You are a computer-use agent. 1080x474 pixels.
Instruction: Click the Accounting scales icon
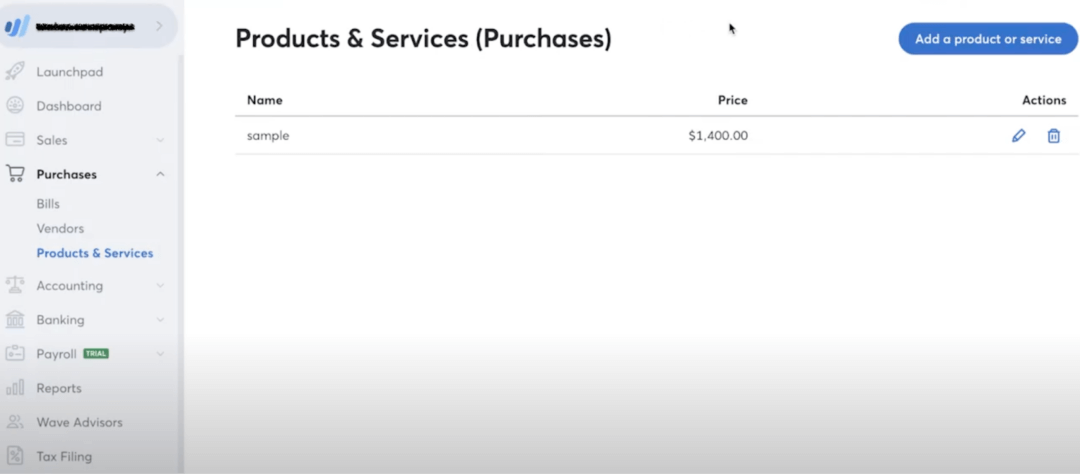15,285
